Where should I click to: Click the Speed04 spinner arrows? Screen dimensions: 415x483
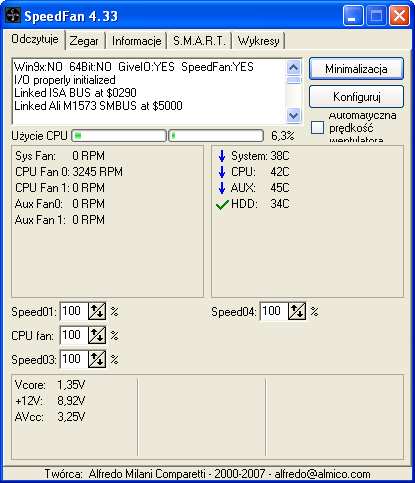point(297,311)
